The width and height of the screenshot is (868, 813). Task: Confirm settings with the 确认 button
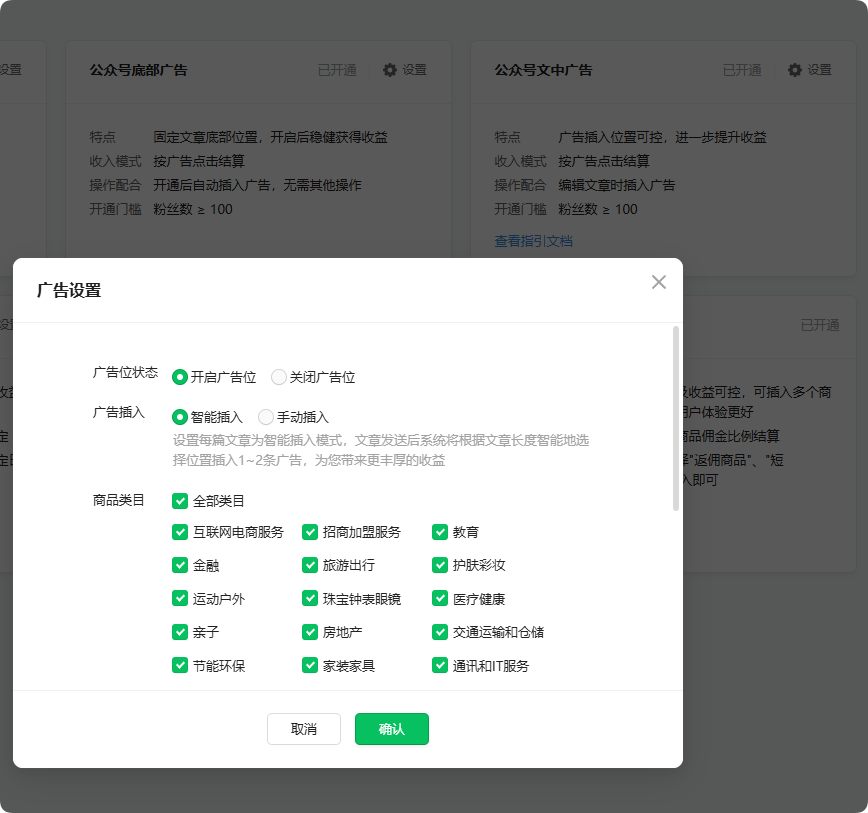391,729
